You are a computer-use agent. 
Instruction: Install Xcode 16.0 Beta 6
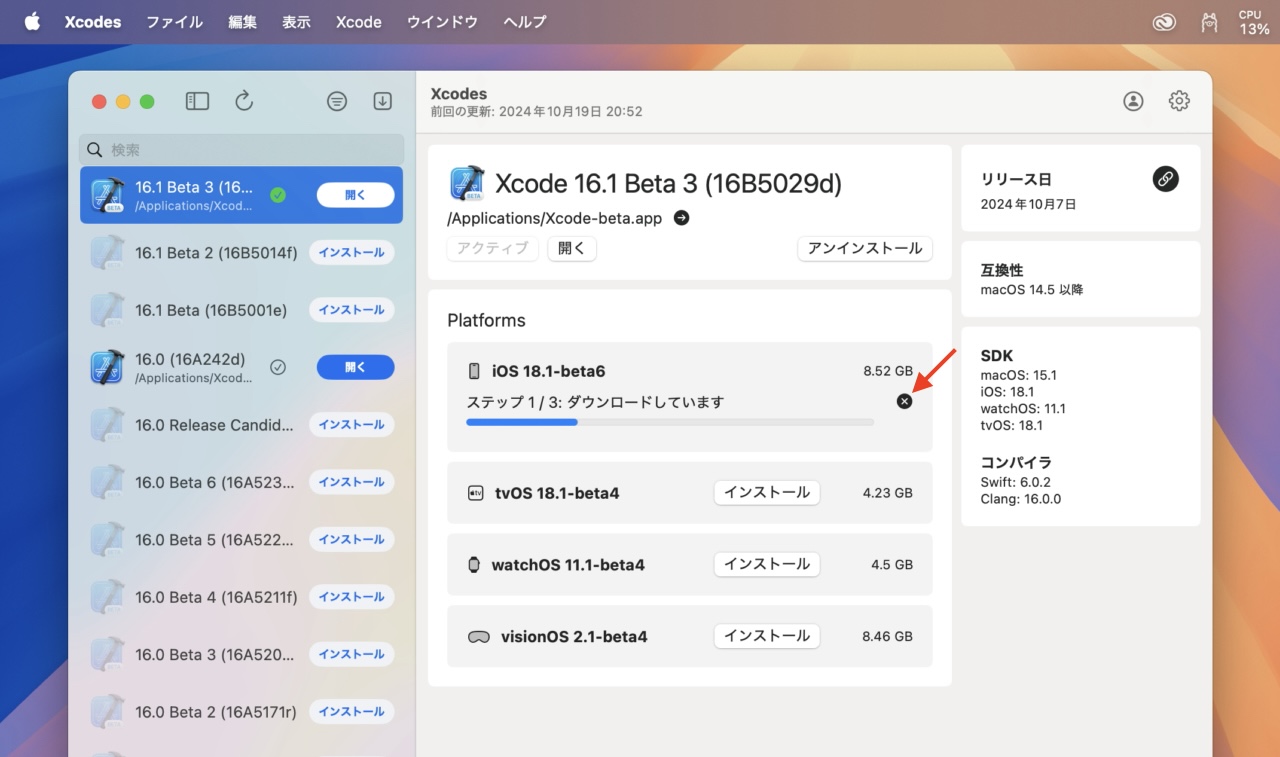351,482
